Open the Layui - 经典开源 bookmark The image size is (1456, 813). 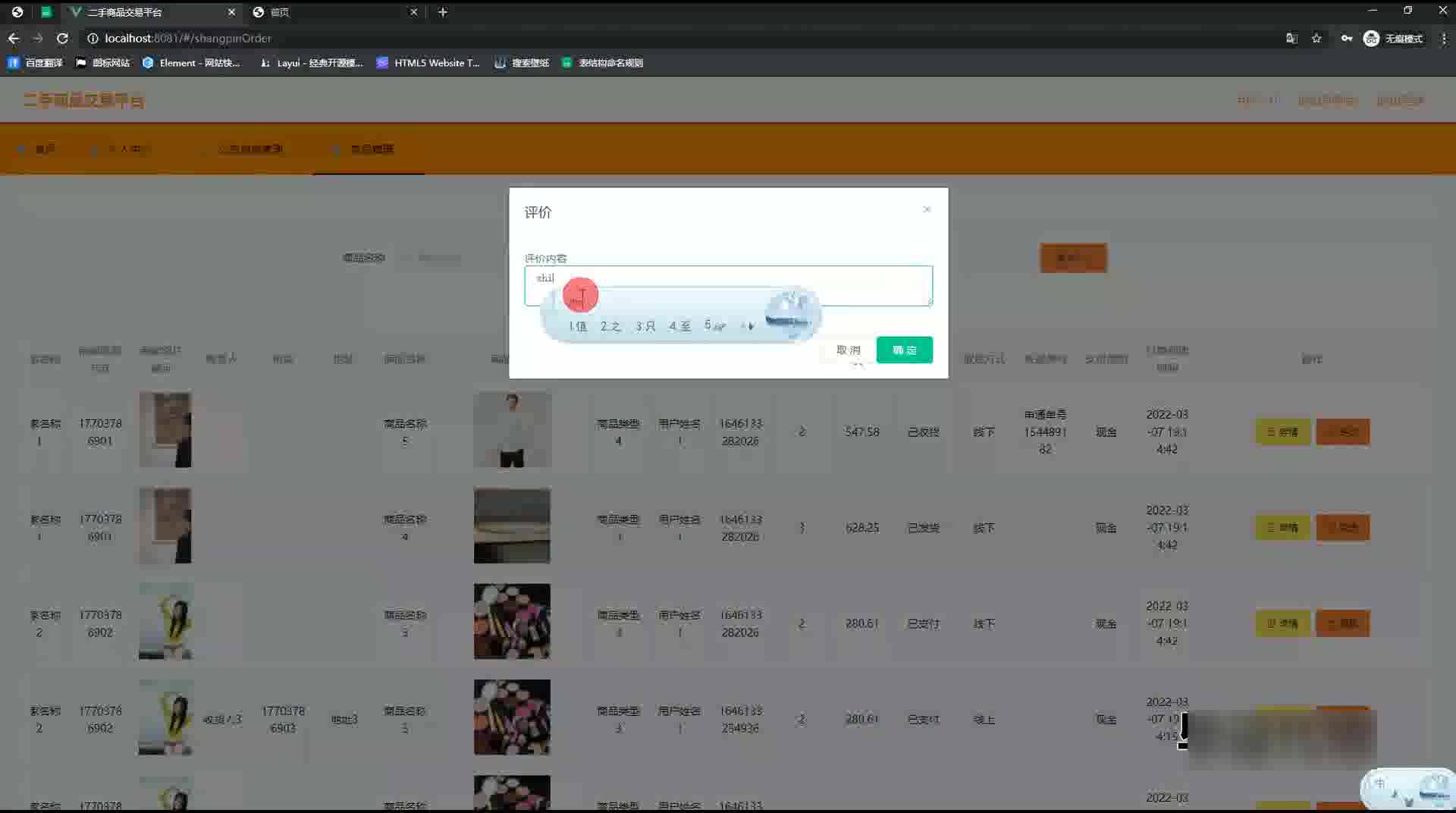[x=311, y=63]
